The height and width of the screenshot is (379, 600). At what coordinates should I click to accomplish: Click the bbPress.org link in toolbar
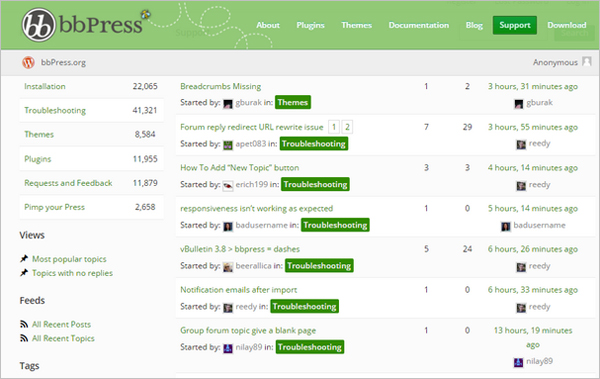63,62
